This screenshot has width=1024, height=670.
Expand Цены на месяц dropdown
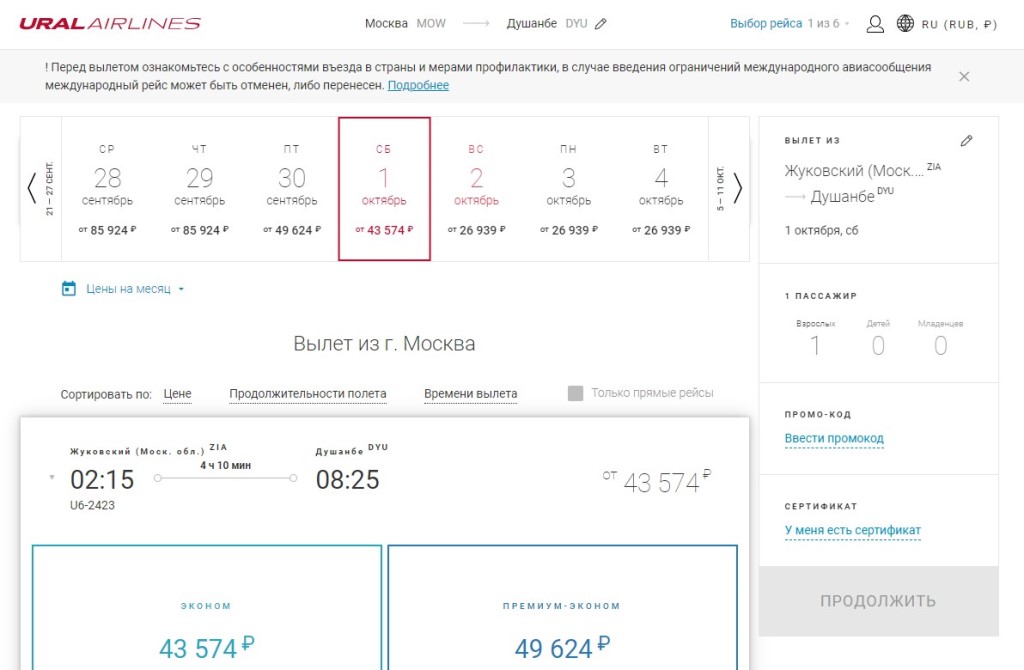tap(181, 290)
